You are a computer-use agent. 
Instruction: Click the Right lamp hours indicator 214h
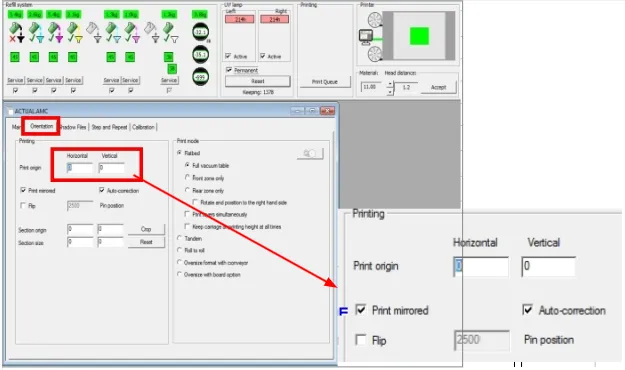[274, 19]
